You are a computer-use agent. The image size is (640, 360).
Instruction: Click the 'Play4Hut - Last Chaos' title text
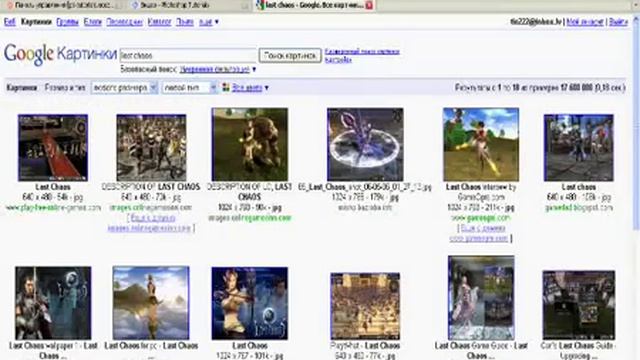[x=365, y=346]
